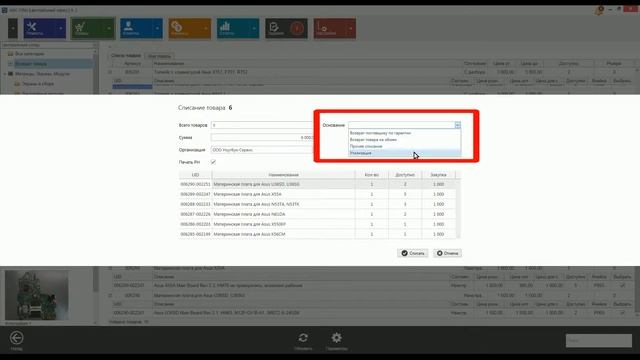Click the Артикул header in background list

pos(132,64)
